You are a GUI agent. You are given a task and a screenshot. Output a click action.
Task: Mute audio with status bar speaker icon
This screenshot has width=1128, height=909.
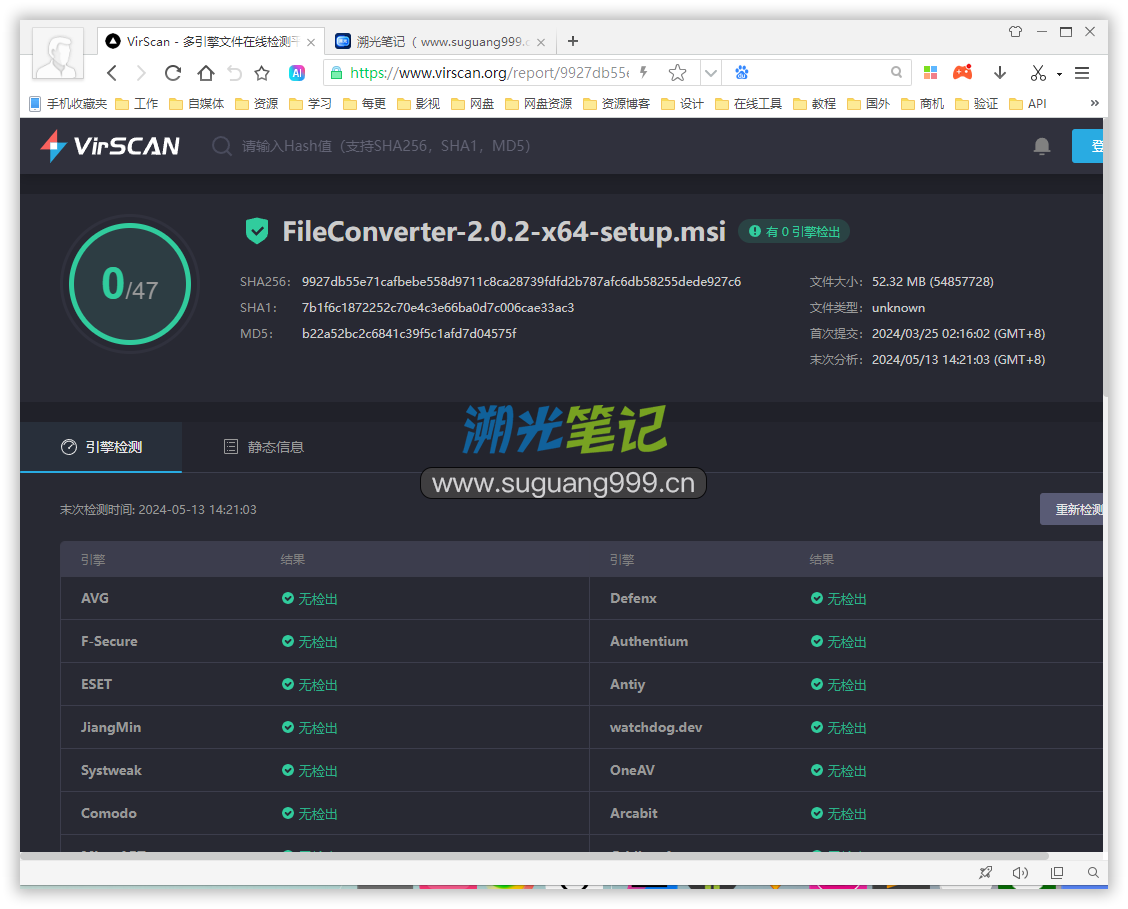1020,872
